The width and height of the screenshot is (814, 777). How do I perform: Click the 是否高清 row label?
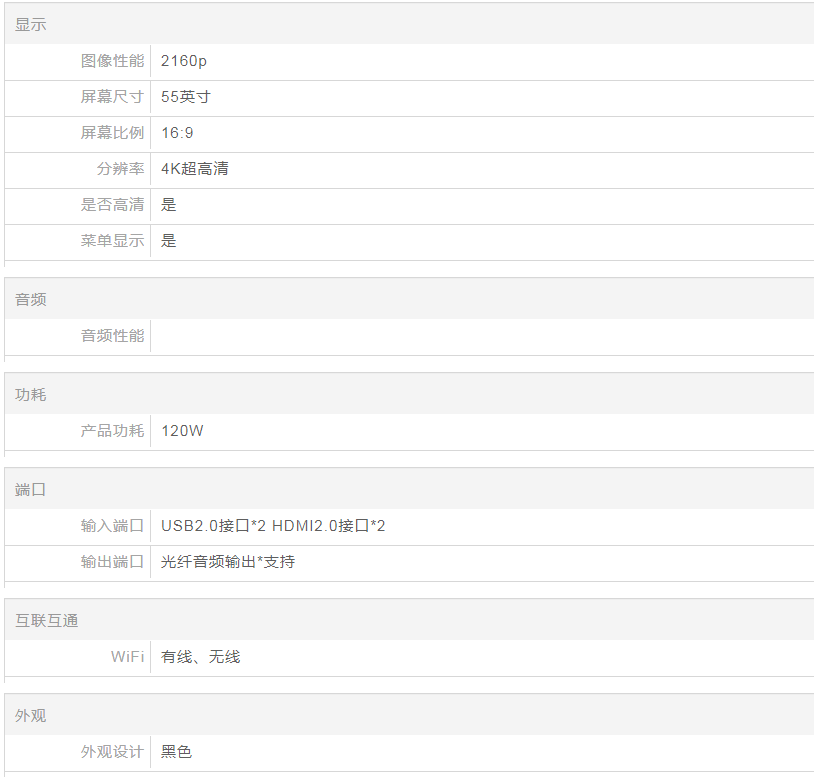[112, 205]
